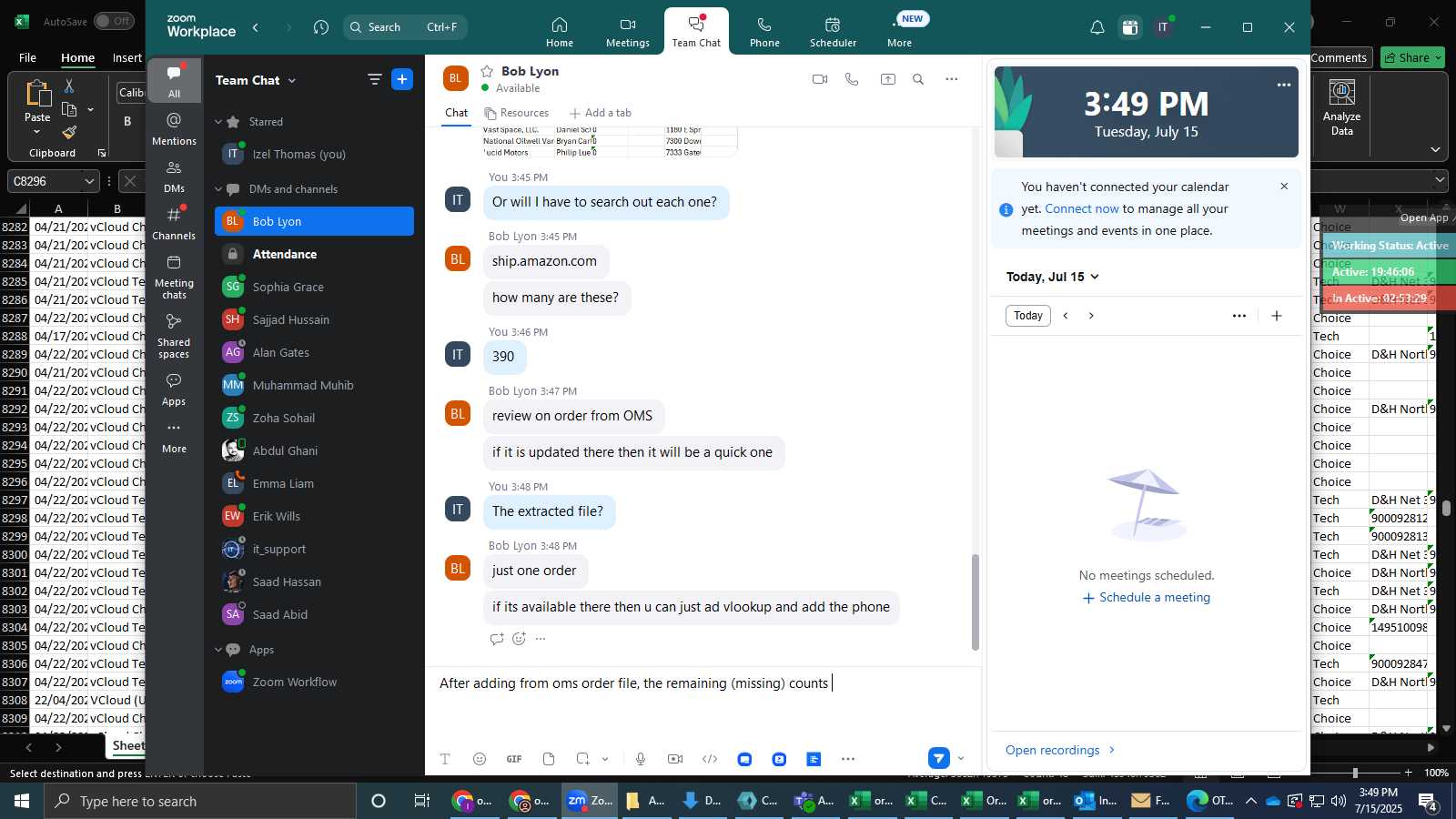Collapse the DMs and channels section

click(218, 189)
